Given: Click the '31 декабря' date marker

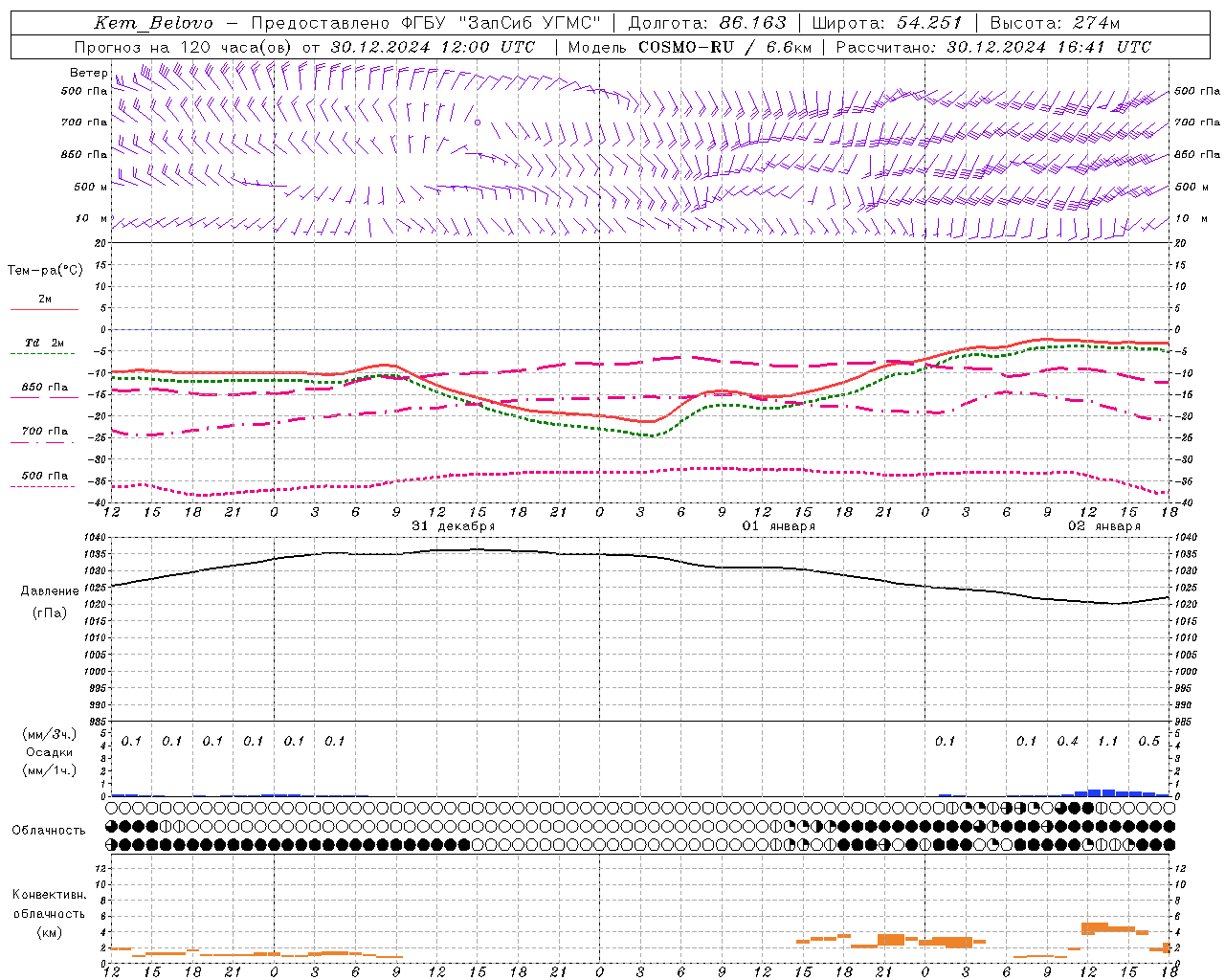Looking at the screenshot, I should point(454,526).
